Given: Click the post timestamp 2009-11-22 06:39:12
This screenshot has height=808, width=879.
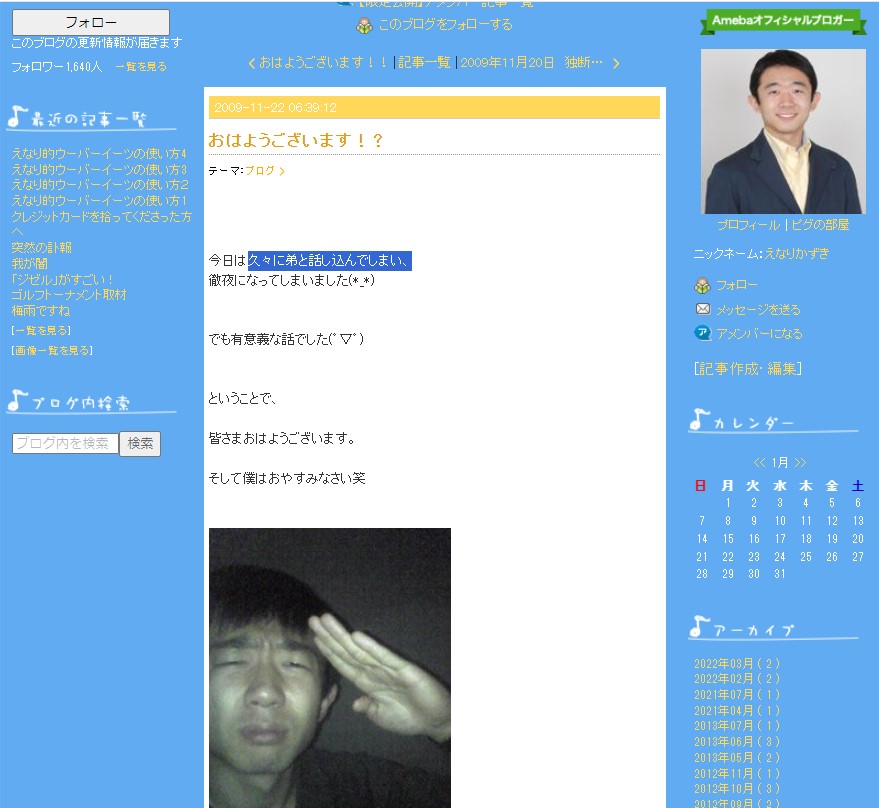Looking at the screenshot, I should (x=275, y=108).
